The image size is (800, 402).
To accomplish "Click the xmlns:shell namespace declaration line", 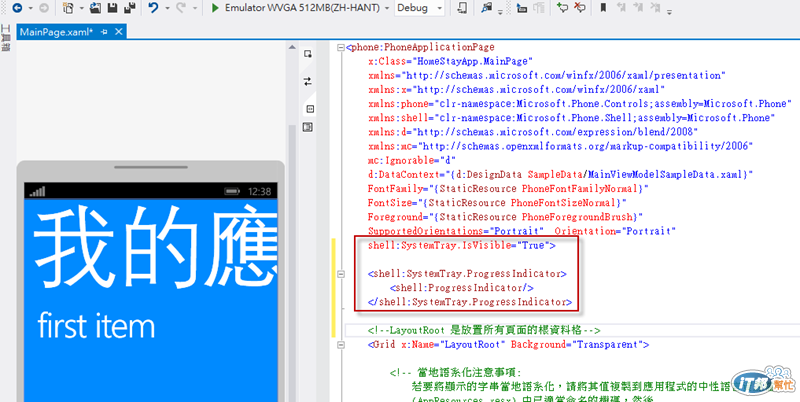I will pos(571,118).
